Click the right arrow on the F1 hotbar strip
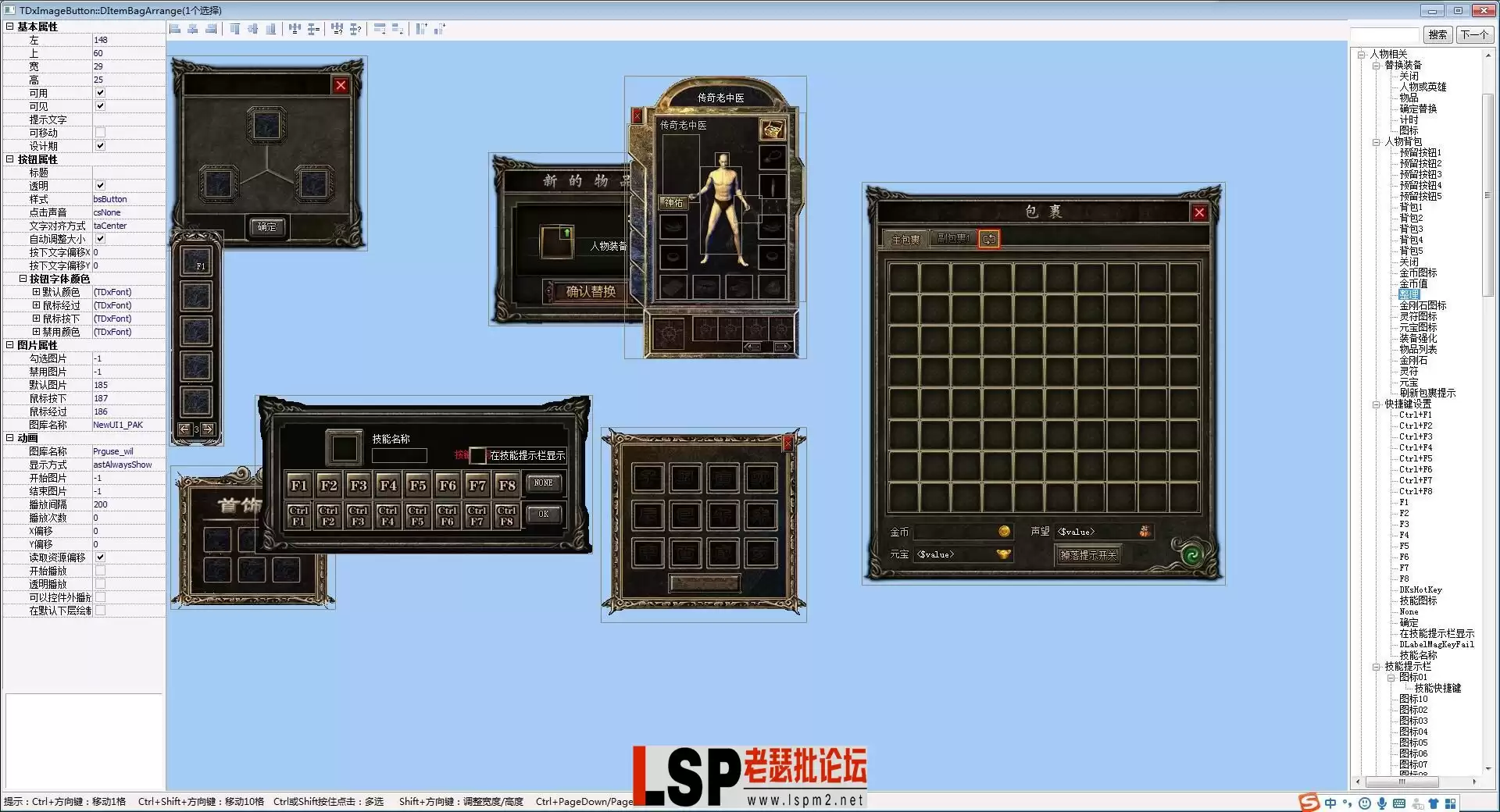Screen dimensions: 1500x812 point(208,429)
